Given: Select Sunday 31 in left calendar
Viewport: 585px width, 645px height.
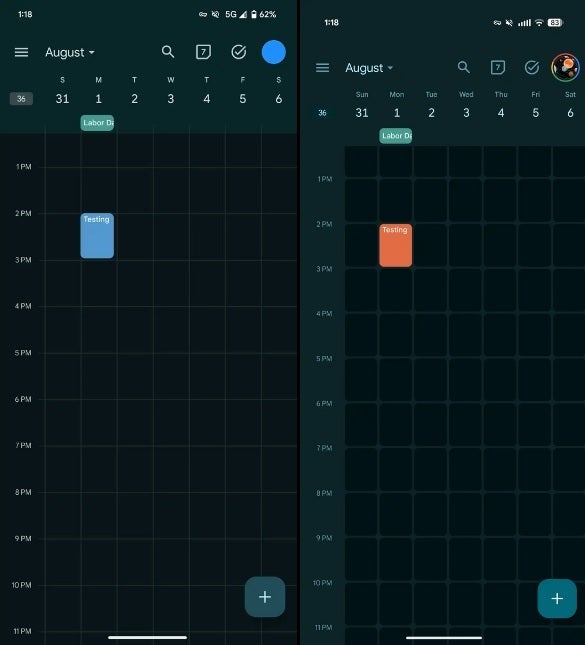Looking at the screenshot, I should pyautogui.click(x=63, y=99).
